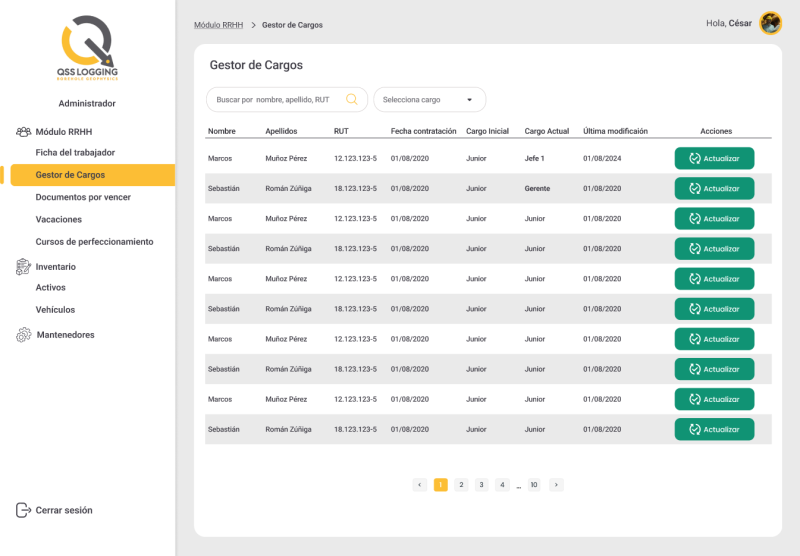The height and width of the screenshot is (556, 800).
Task: Open Vacaciones in the sidebar
Action: [59, 219]
